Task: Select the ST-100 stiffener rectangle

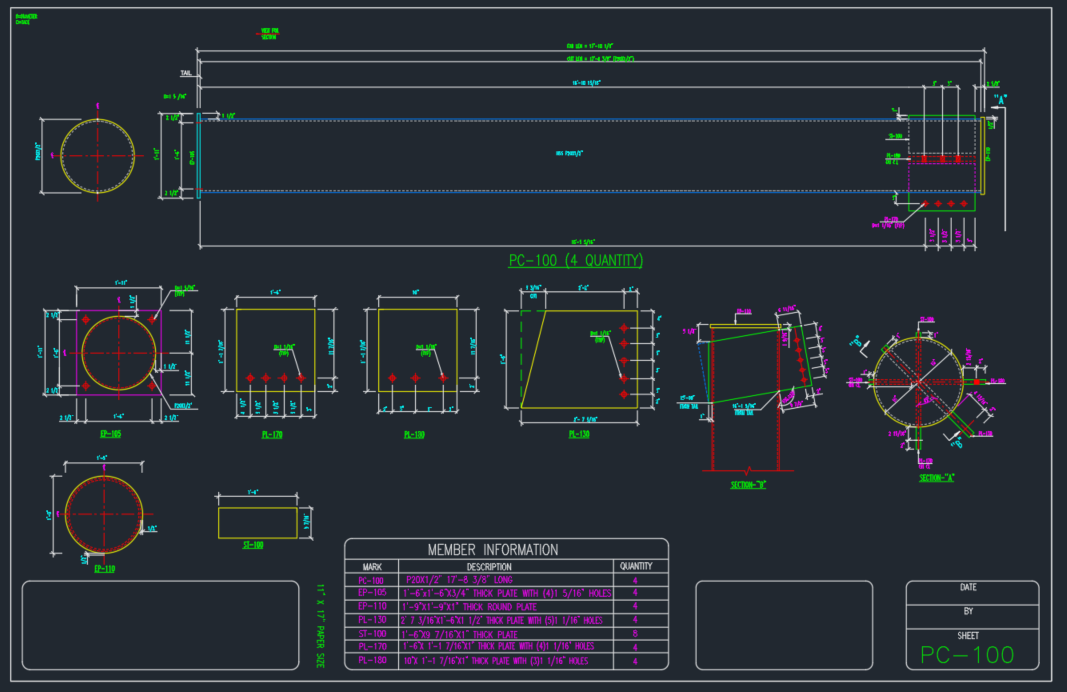Action: 258,522
